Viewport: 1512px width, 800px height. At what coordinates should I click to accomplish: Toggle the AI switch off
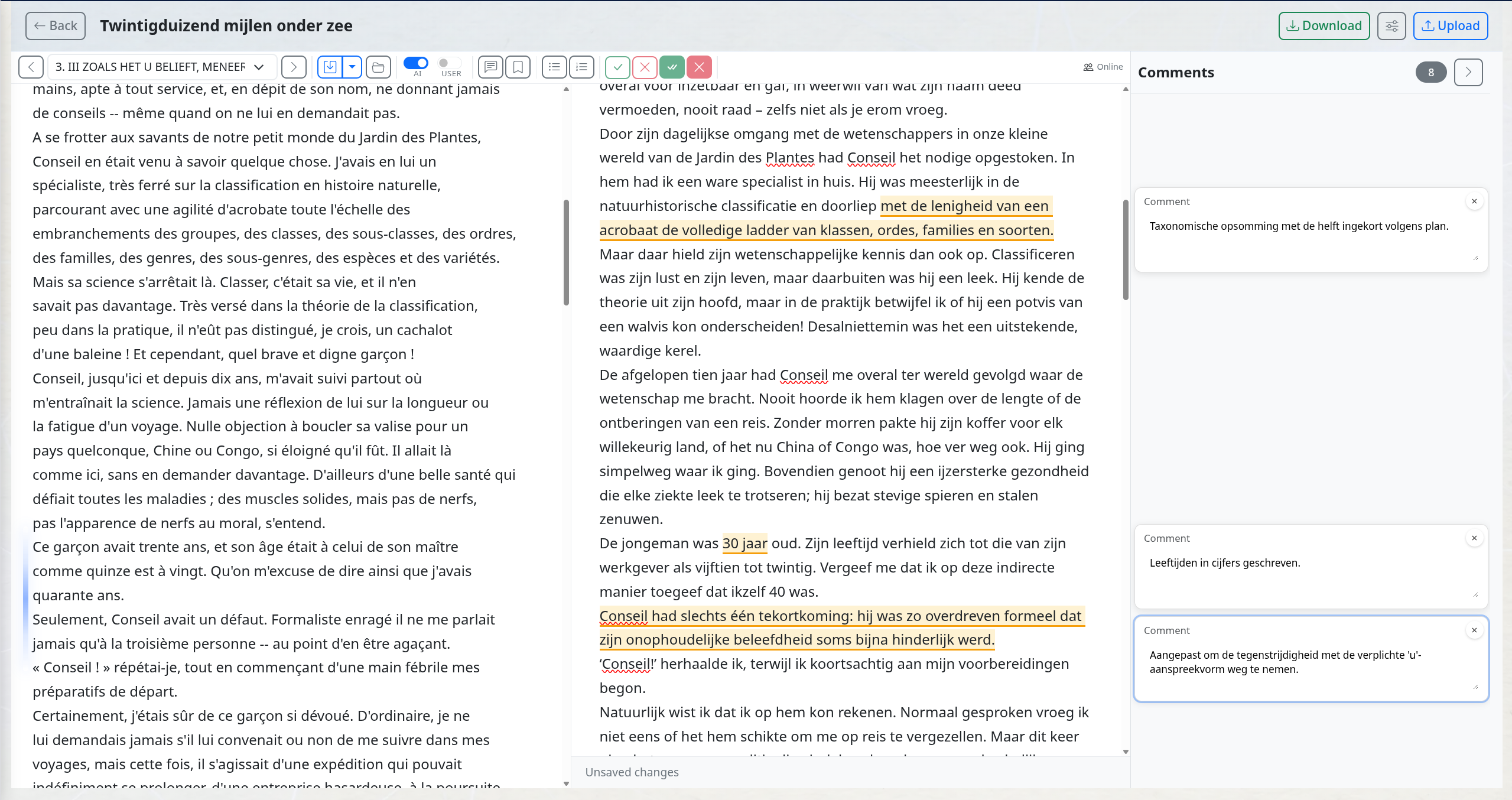click(416, 63)
